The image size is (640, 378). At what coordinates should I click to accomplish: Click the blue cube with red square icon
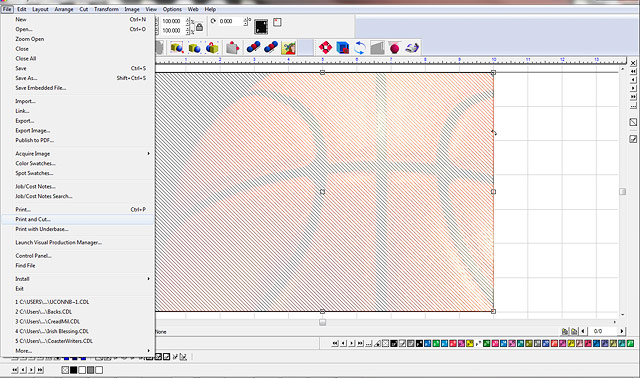click(342, 48)
